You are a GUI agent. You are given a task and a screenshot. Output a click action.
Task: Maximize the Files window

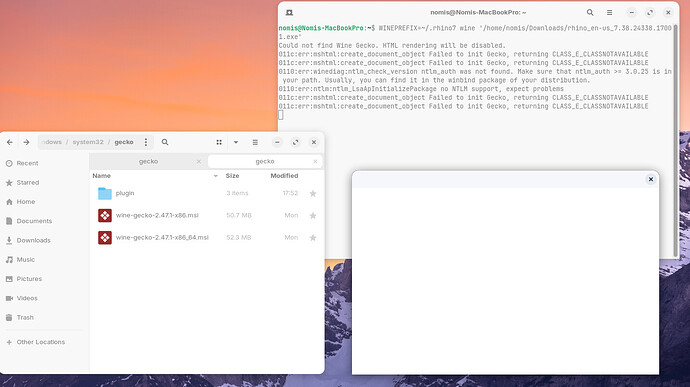pos(295,142)
